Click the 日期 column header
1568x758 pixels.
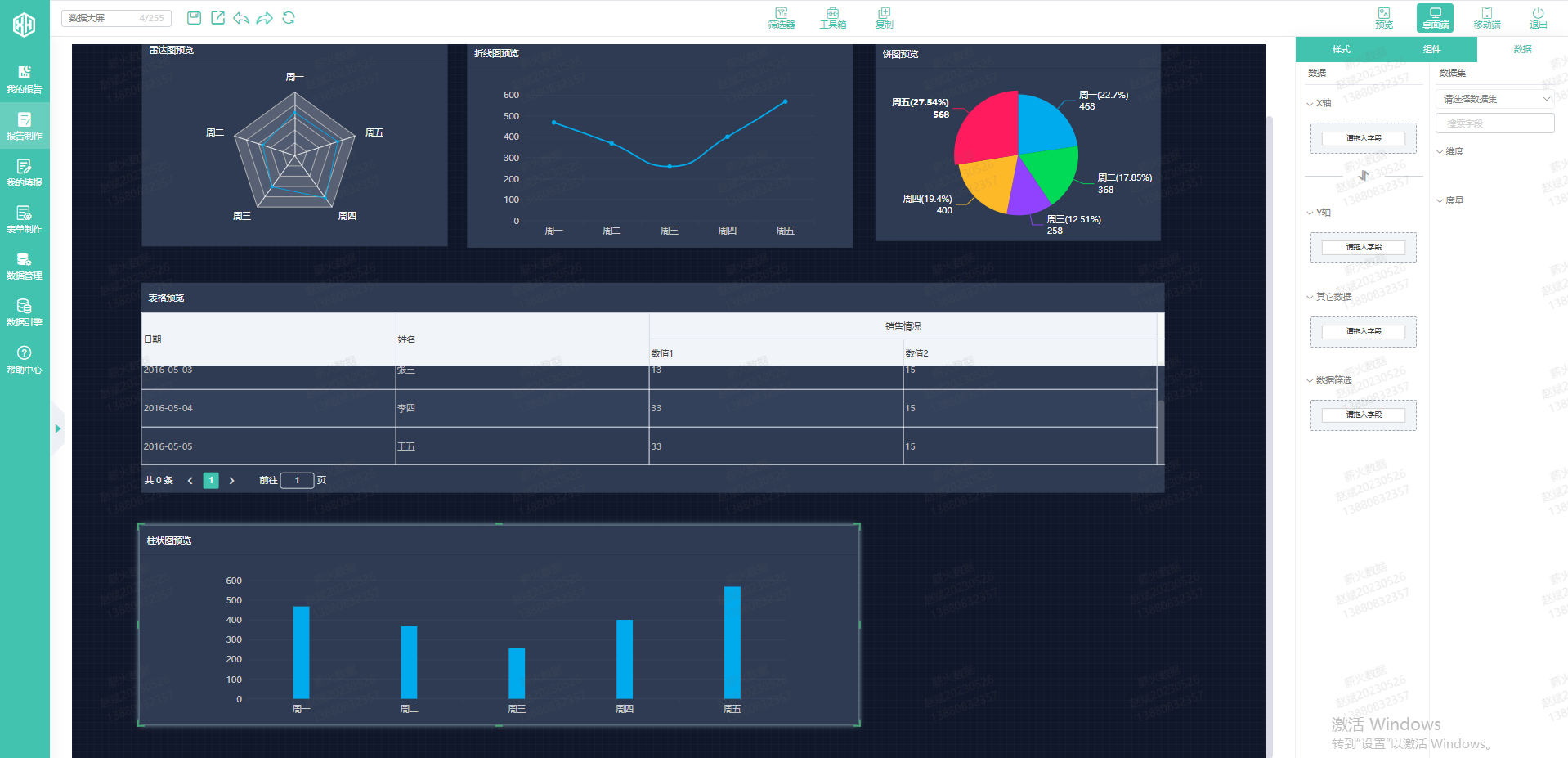(x=268, y=339)
